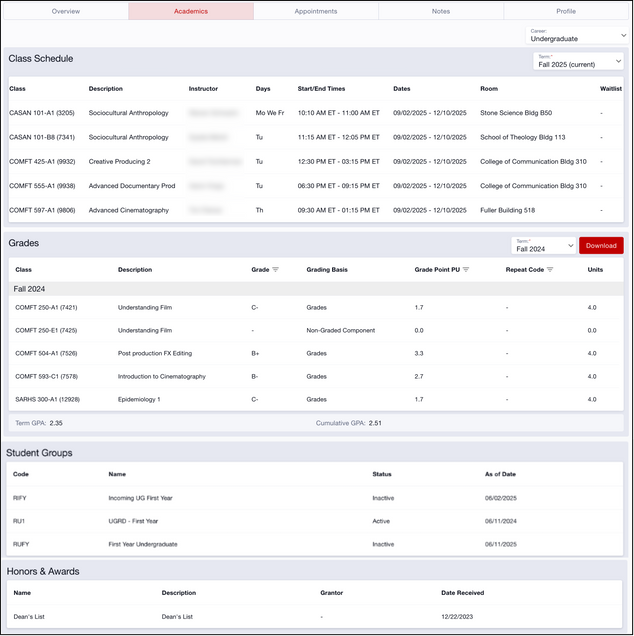Viewport: 634px width, 636px height.
Task: Switch to the Overview tab
Action: pos(66,11)
